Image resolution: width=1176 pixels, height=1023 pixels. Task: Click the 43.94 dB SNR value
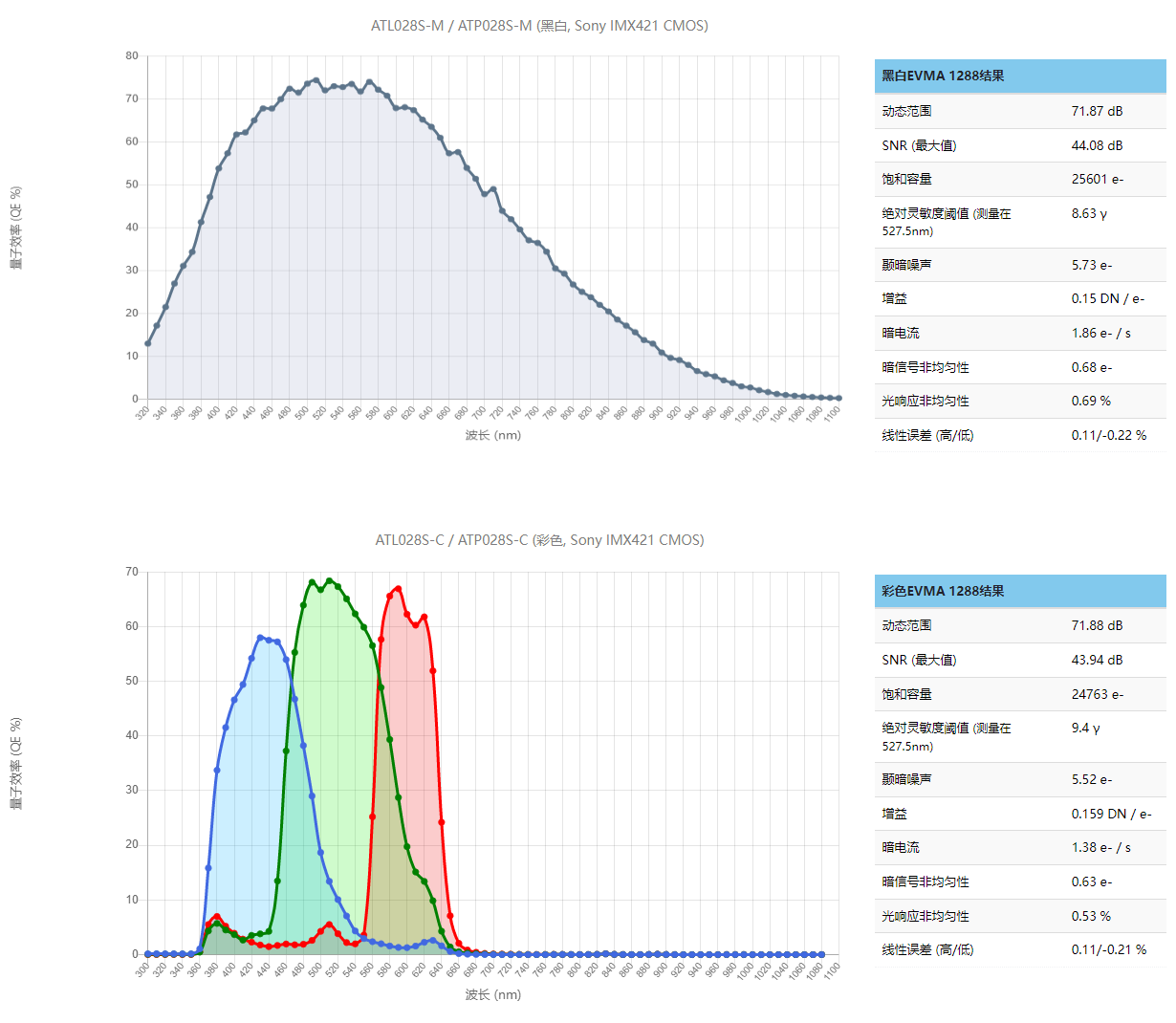(1097, 660)
